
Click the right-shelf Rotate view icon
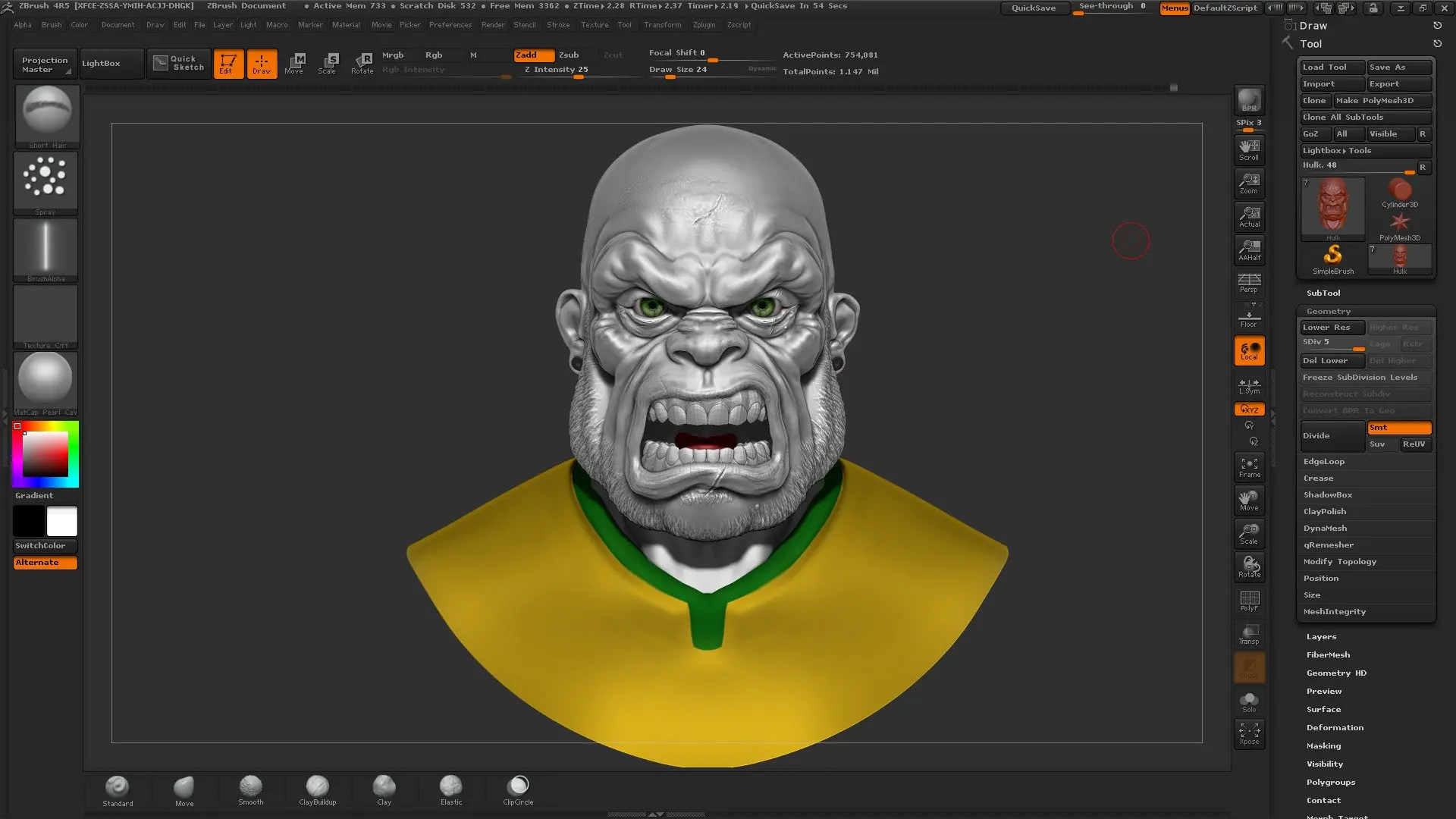click(1249, 566)
